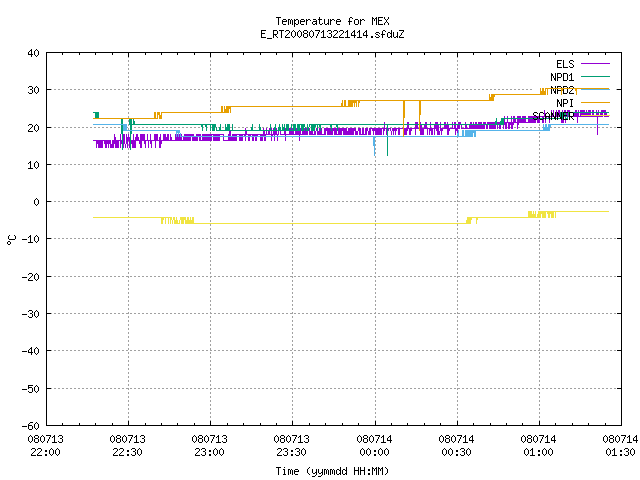Image resolution: width=640 pixels, height=480 pixels.
Task: Click the x-axis time label '22:00'
Action: tap(45, 452)
